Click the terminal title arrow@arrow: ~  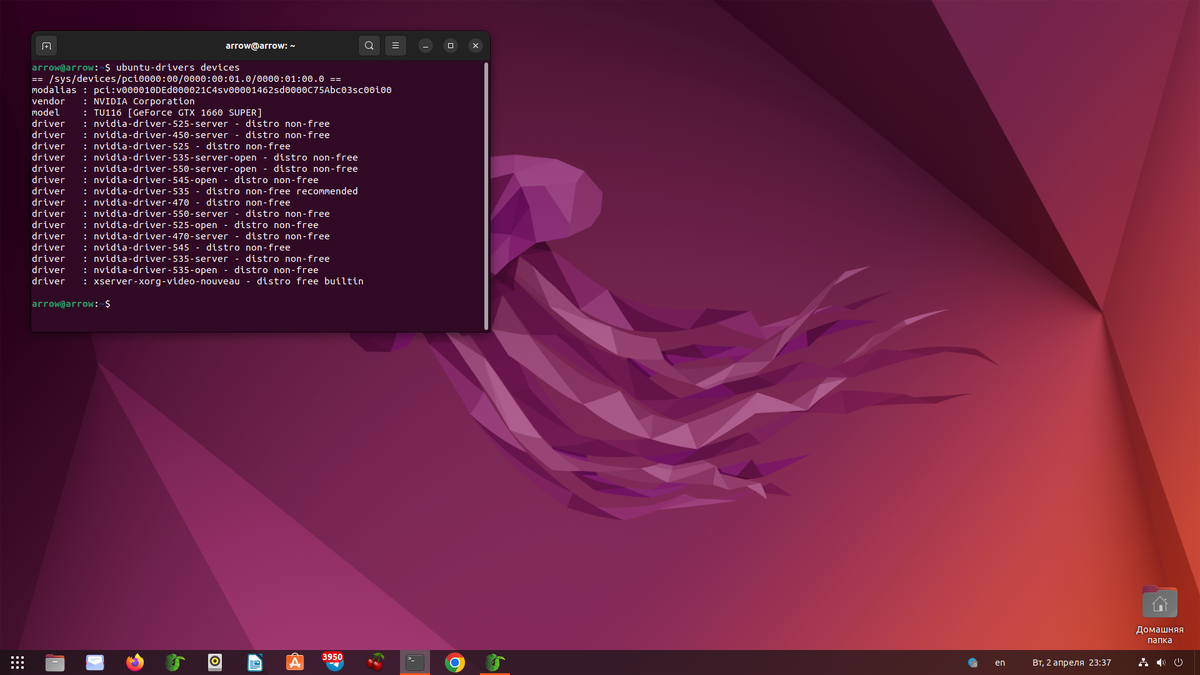[260, 46]
